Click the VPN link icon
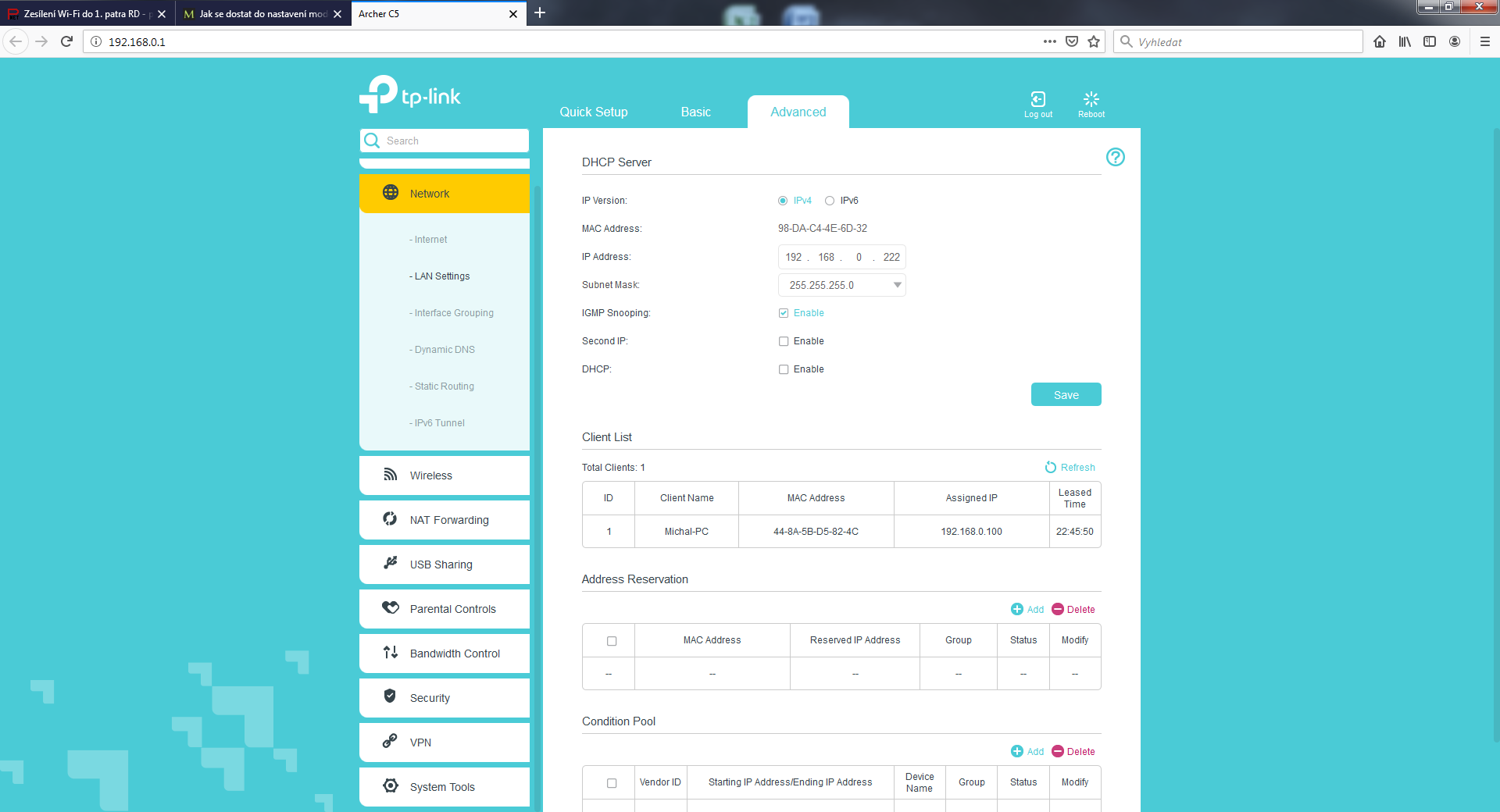This screenshot has width=1500, height=812. pos(390,741)
